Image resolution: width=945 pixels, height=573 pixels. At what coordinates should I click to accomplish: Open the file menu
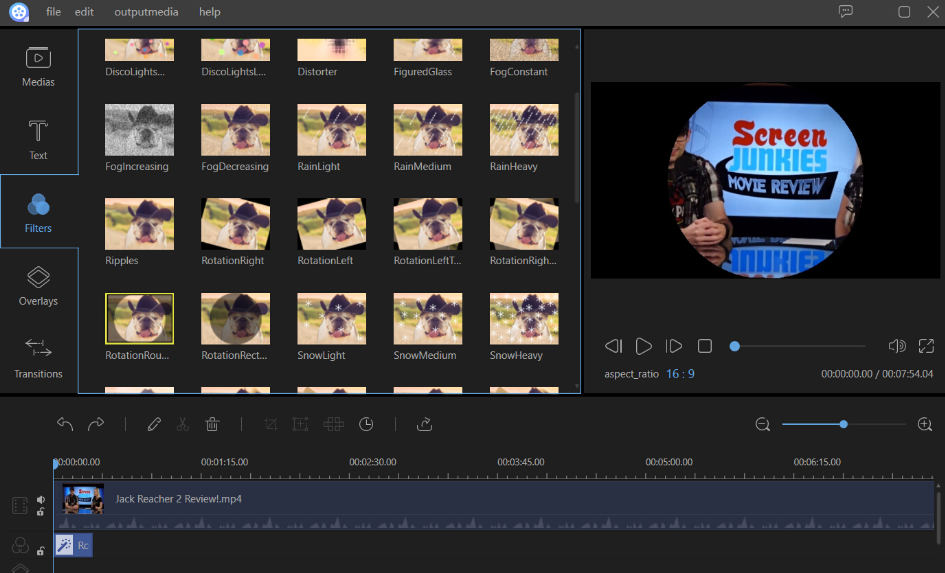[x=53, y=11]
